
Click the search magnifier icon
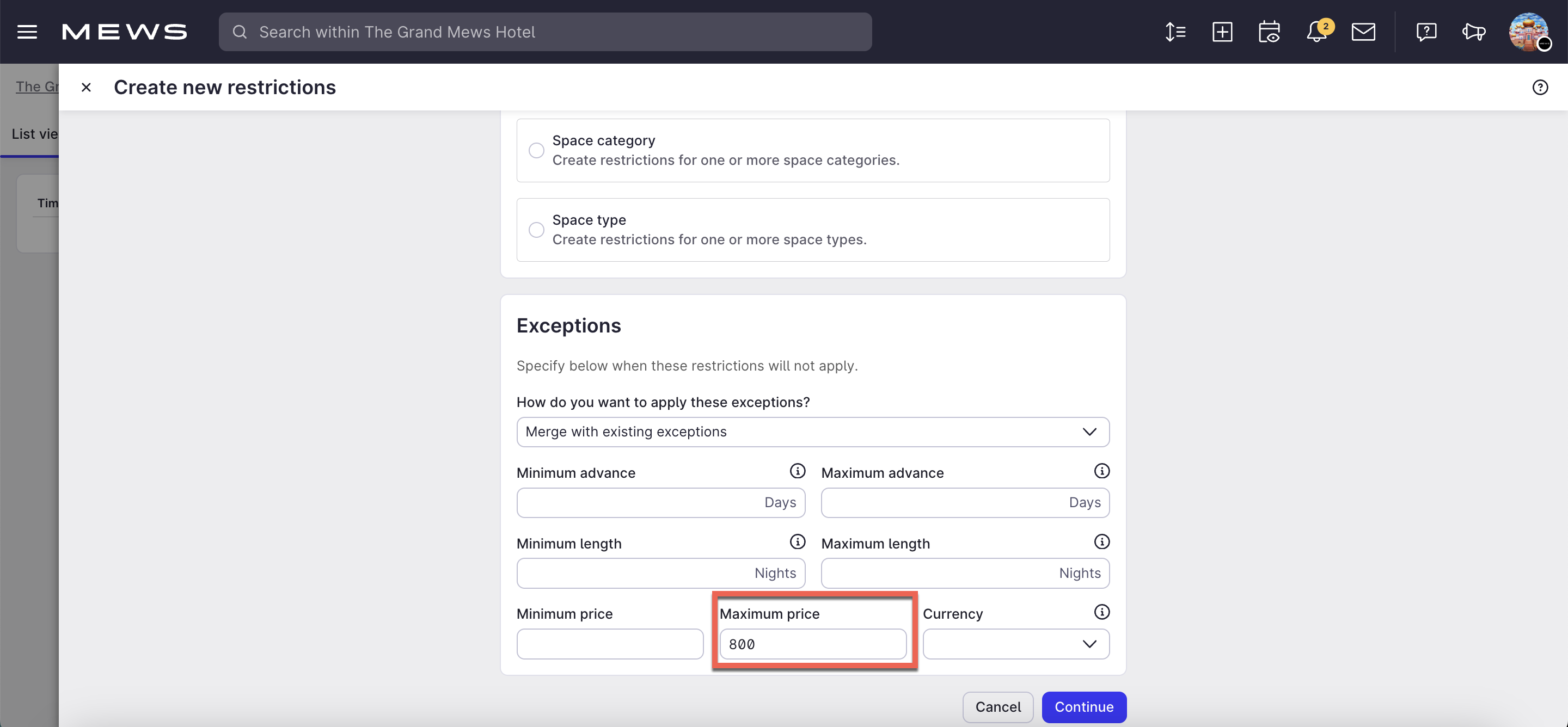pyautogui.click(x=240, y=32)
